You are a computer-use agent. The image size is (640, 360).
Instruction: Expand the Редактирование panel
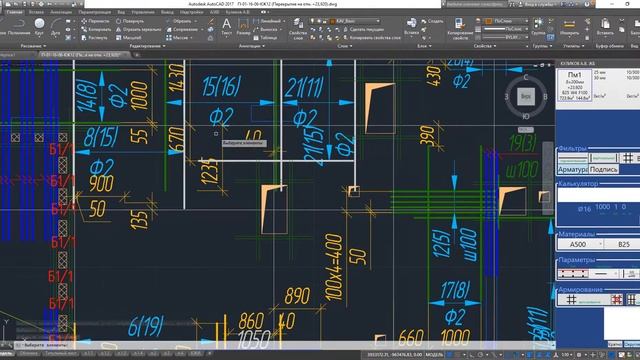tap(147, 46)
